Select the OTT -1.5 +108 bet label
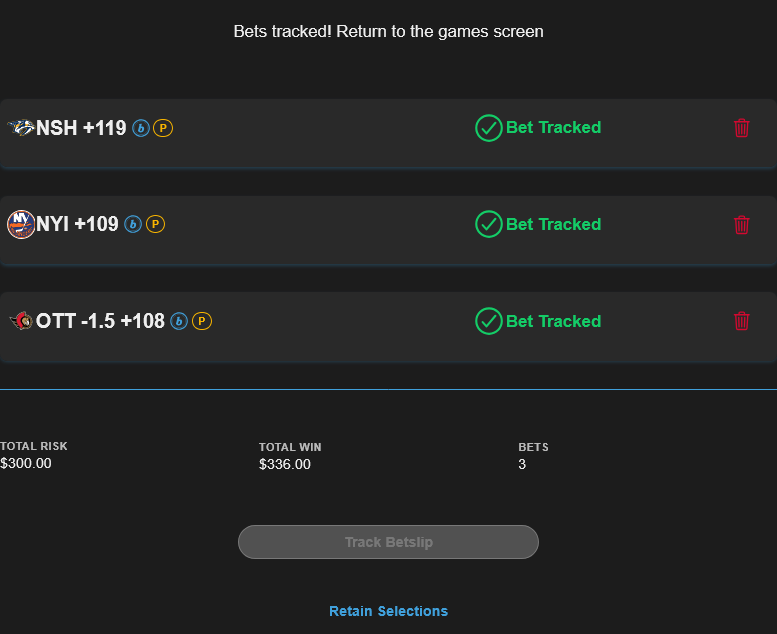The image size is (777, 634). 100,321
